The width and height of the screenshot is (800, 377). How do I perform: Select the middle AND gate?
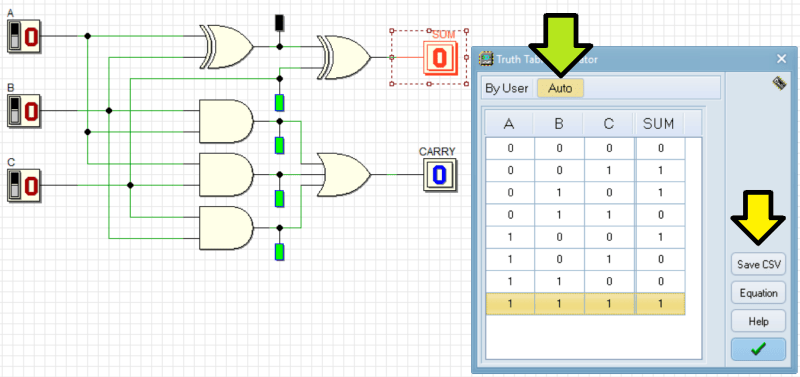[x=226, y=174]
